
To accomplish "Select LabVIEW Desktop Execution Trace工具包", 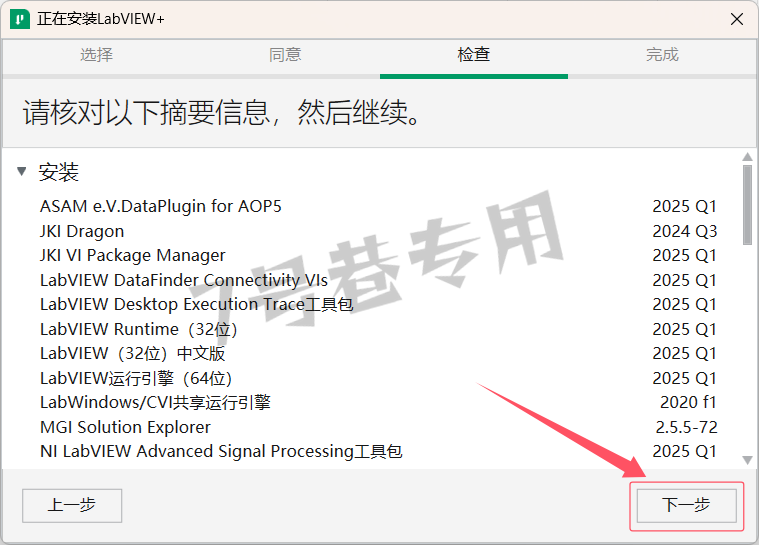I will (x=378, y=304).
